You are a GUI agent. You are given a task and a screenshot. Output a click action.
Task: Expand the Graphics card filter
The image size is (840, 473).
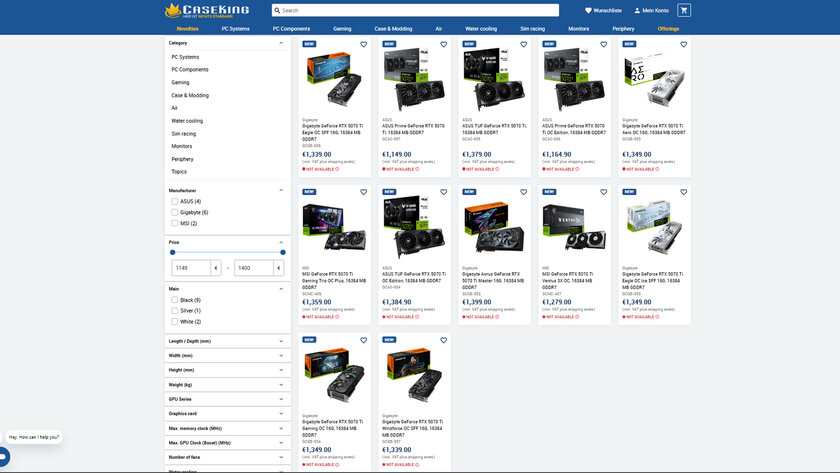(227, 414)
